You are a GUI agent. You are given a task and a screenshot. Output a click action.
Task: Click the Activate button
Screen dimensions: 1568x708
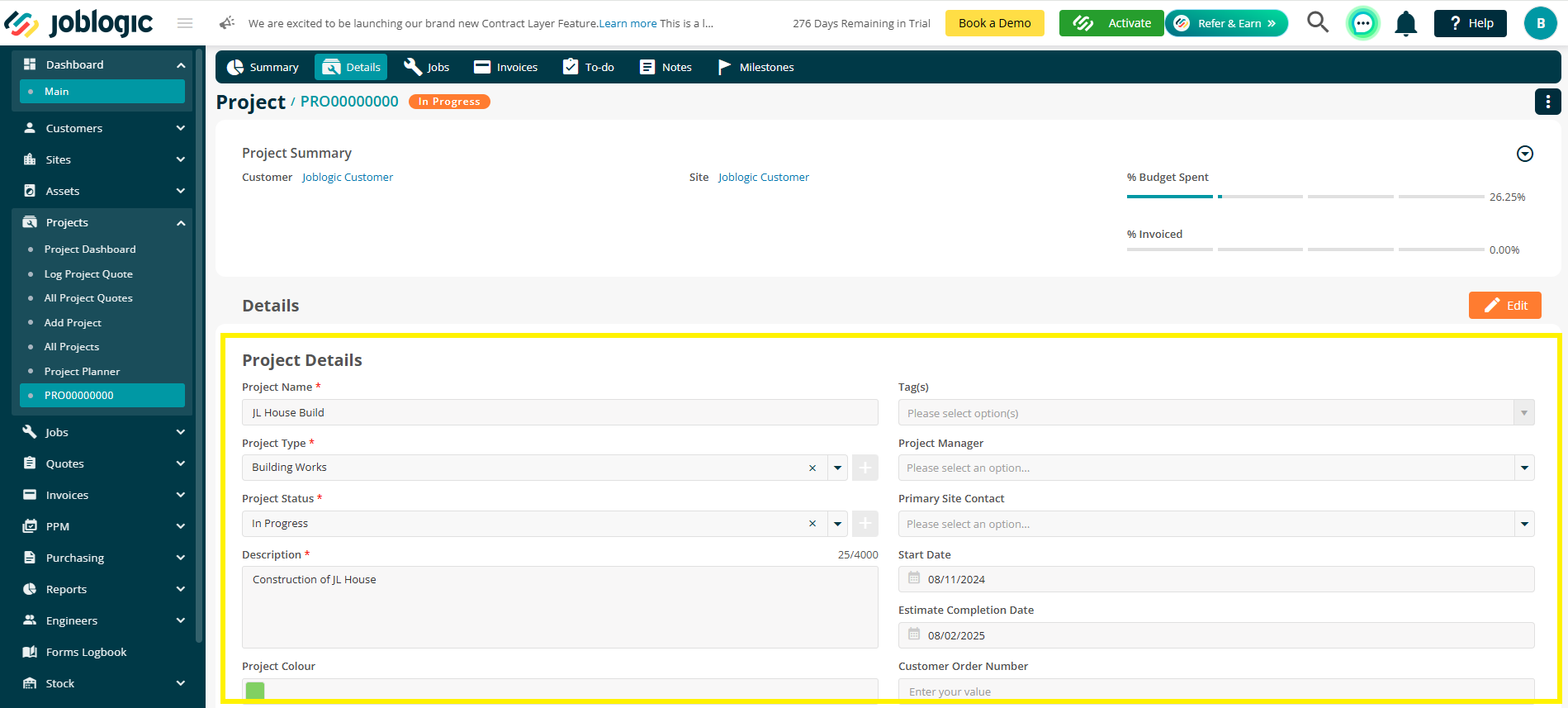[x=1111, y=23]
